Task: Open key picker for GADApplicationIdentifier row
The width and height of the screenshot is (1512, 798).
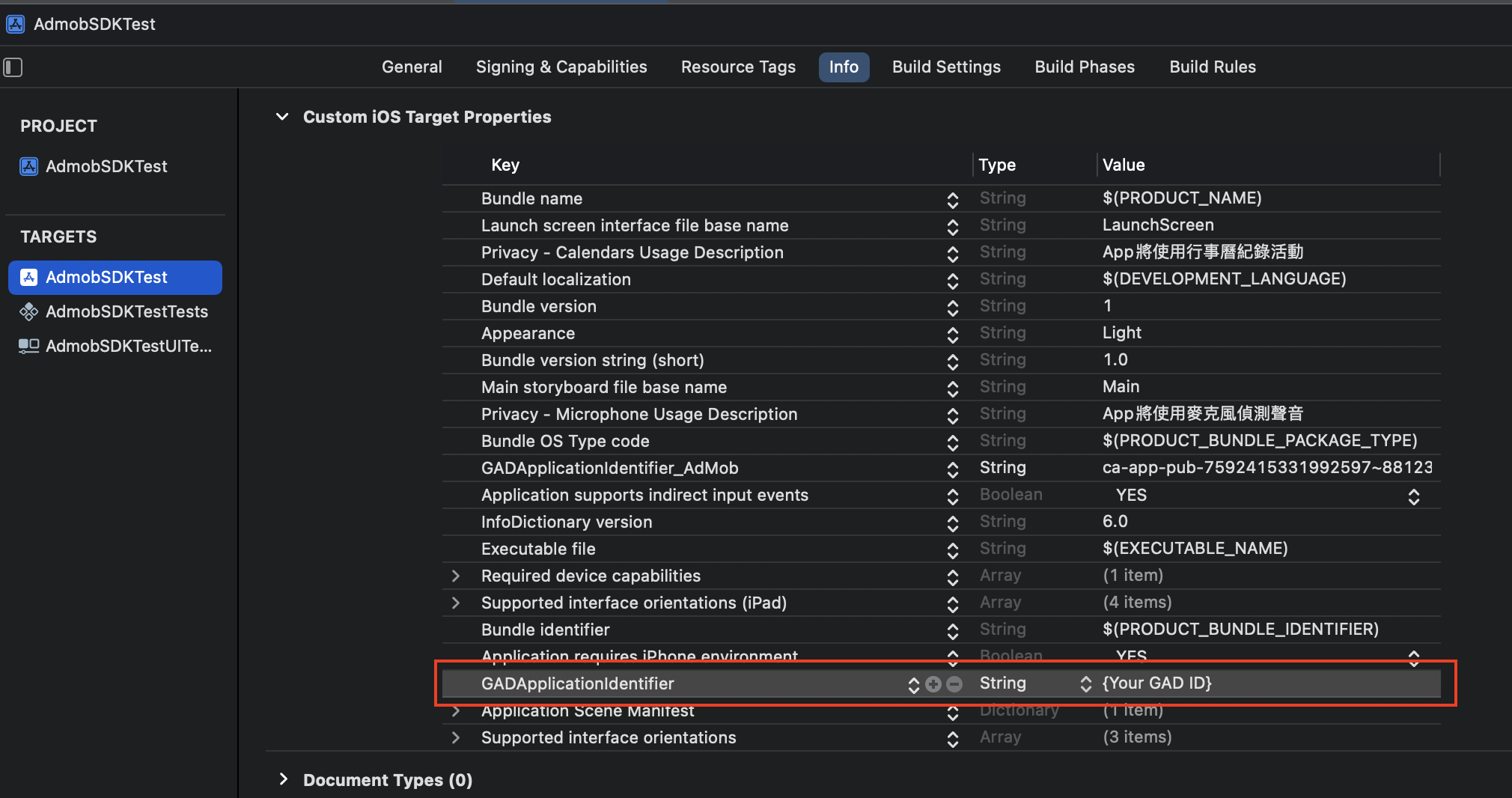Action: (x=913, y=684)
